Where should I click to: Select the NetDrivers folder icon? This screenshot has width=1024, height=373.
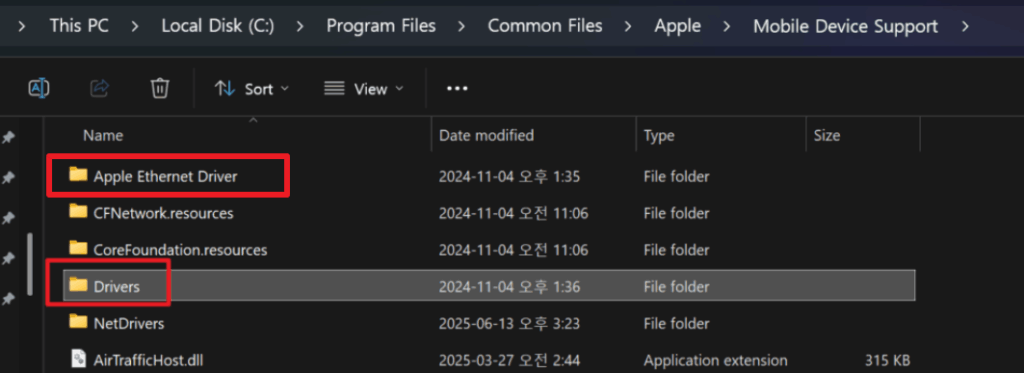[78, 322]
